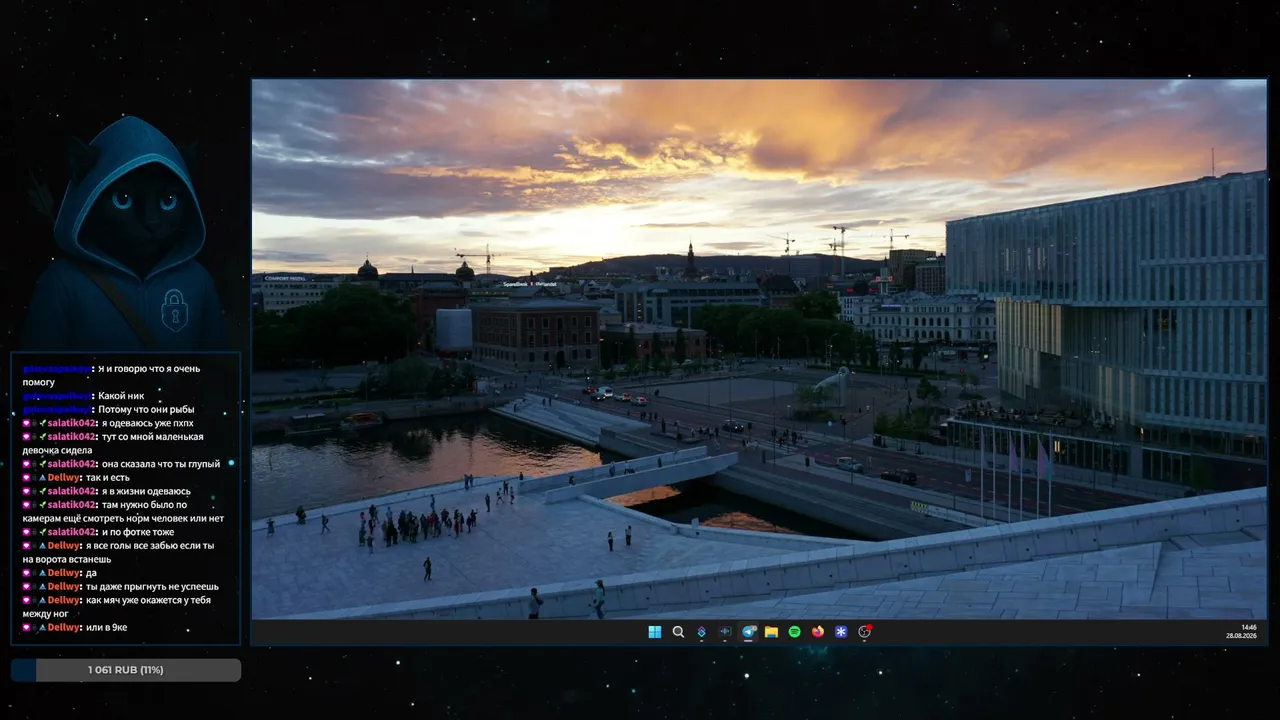Click the 1 061 RUB (11%) donation bar
This screenshot has width=1280, height=720.
tap(126, 670)
